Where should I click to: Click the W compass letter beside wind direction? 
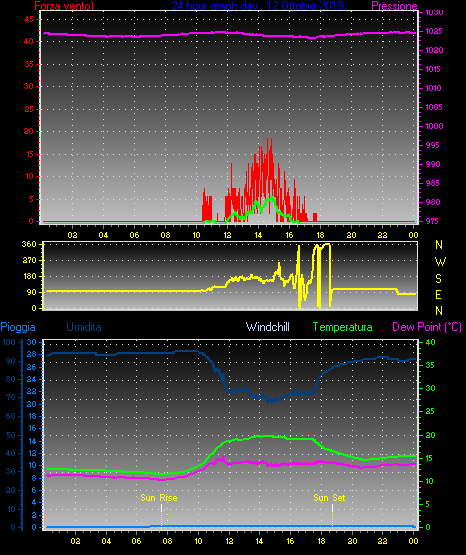[x=440, y=262]
